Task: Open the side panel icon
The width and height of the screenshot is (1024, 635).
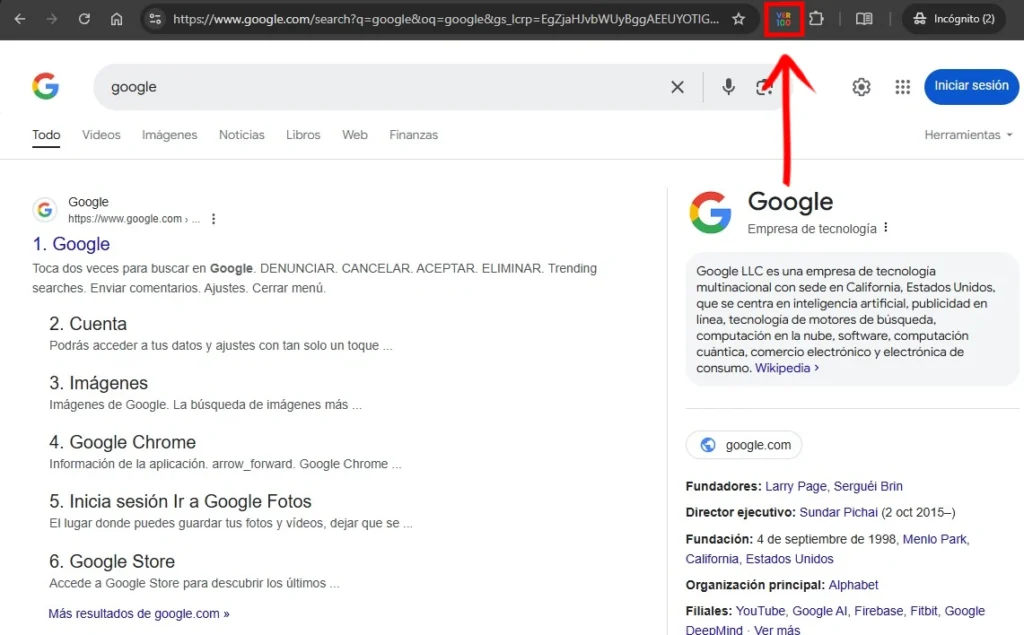Action: point(864,19)
